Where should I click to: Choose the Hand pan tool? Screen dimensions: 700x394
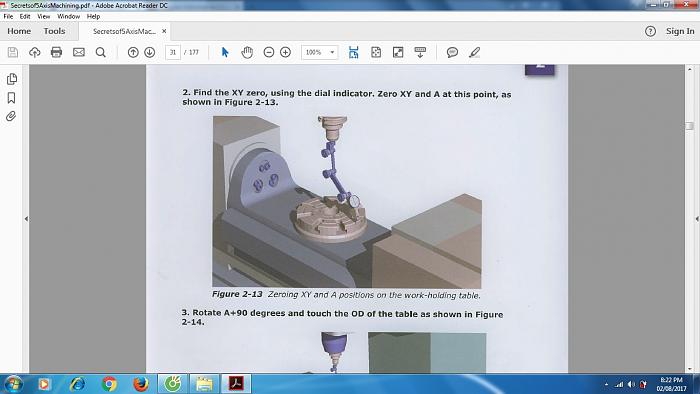coord(247,52)
